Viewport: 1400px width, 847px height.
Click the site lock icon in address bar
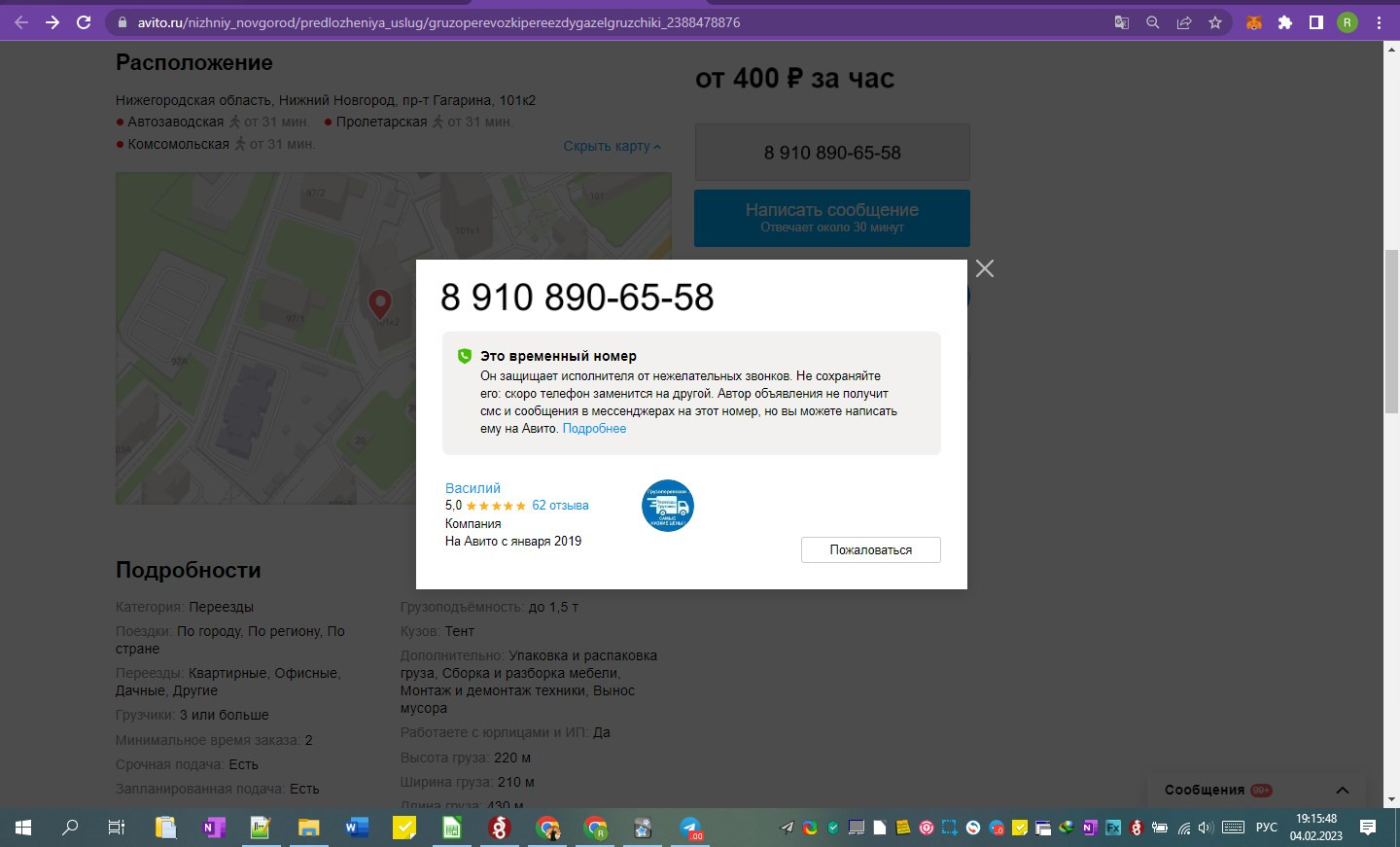tap(122, 22)
